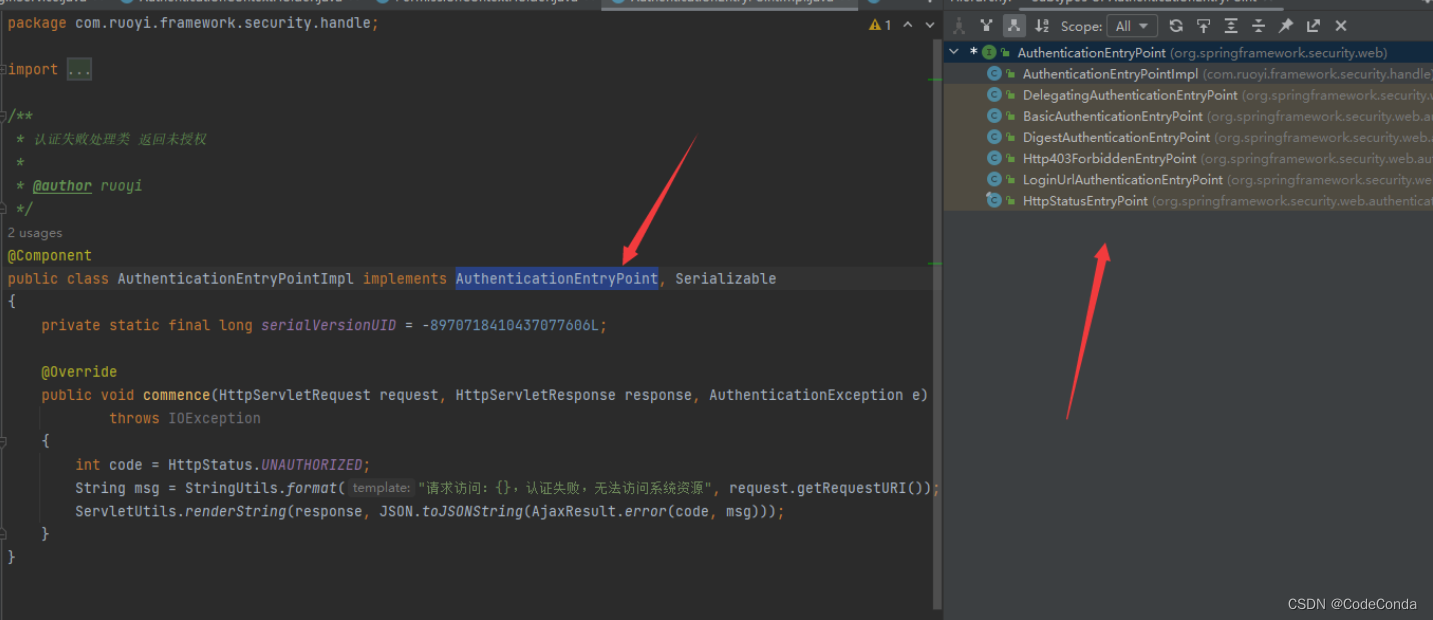The height and width of the screenshot is (620, 1433).
Task: Toggle the Subtypes Hierarchy icon
Action: [1014, 26]
